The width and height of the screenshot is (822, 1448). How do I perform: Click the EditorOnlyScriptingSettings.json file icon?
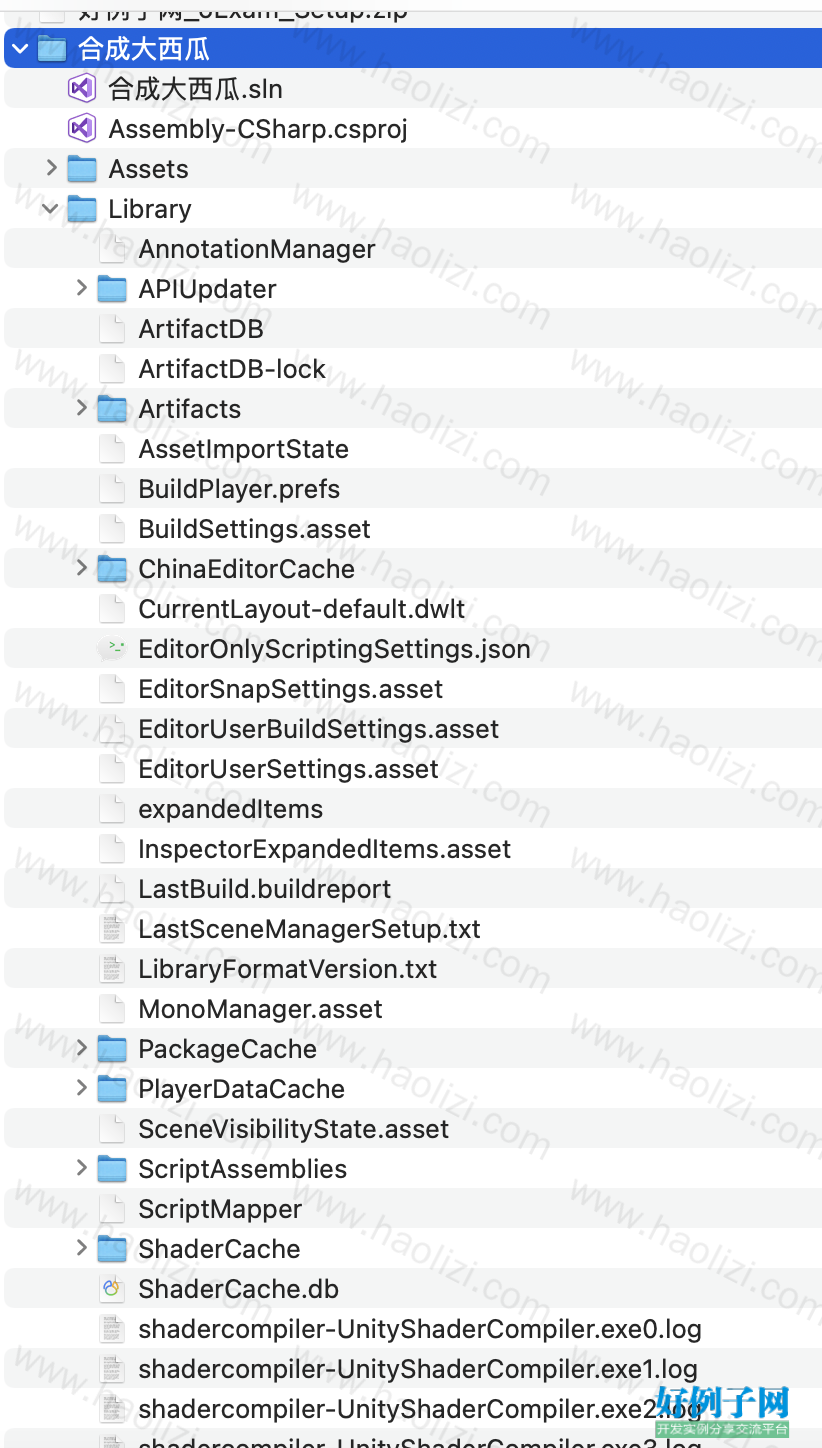(113, 649)
